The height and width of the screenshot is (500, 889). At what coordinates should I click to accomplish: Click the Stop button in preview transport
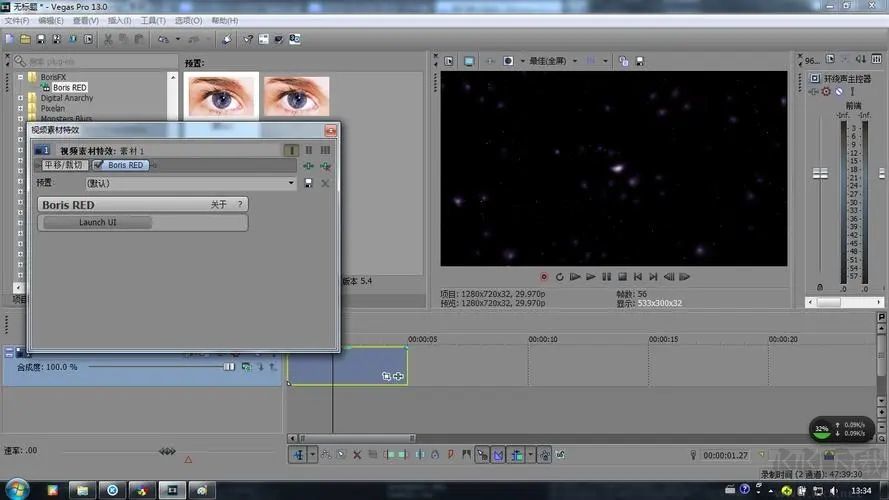click(622, 276)
